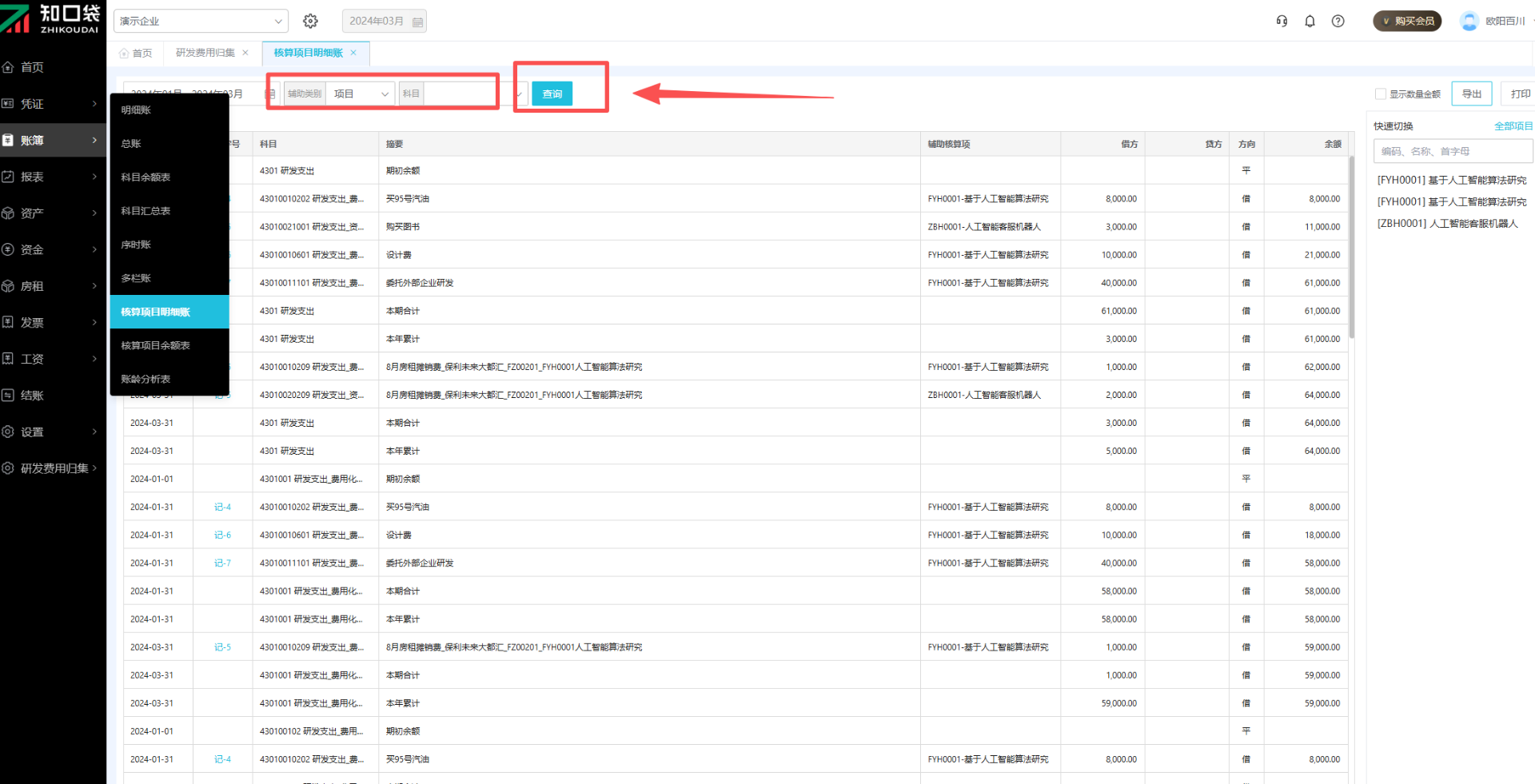Click the 导出 export button
This screenshot has width=1535, height=784.
pos(1471,94)
